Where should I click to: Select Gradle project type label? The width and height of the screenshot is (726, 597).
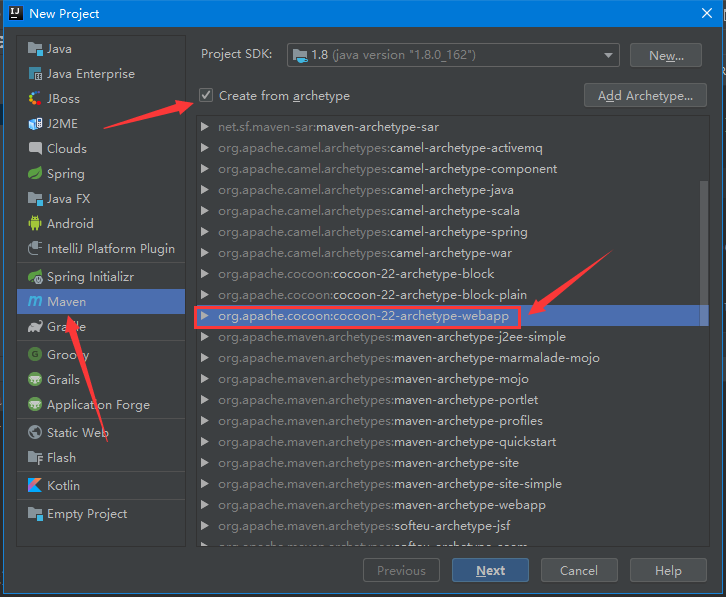(x=67, y=327)
